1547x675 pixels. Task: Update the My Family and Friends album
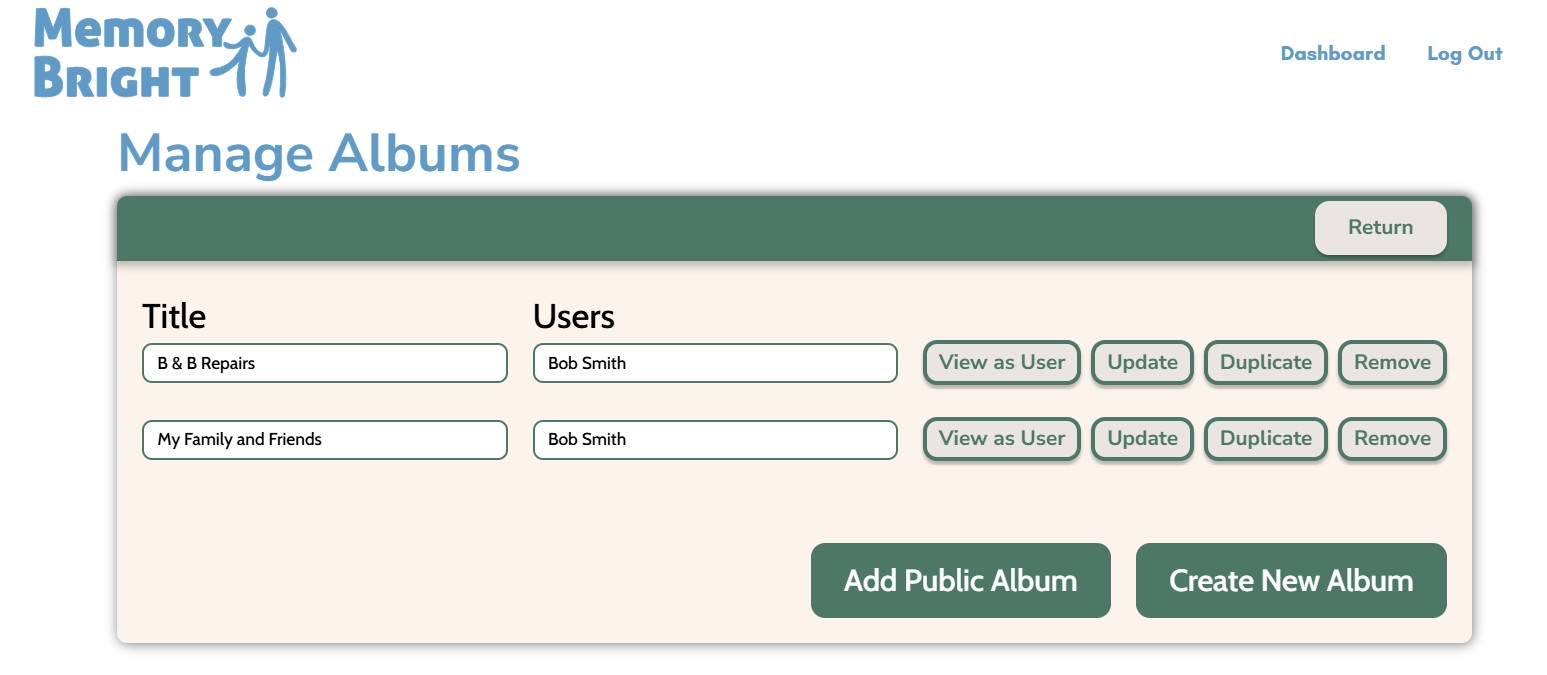point(1142,439)
